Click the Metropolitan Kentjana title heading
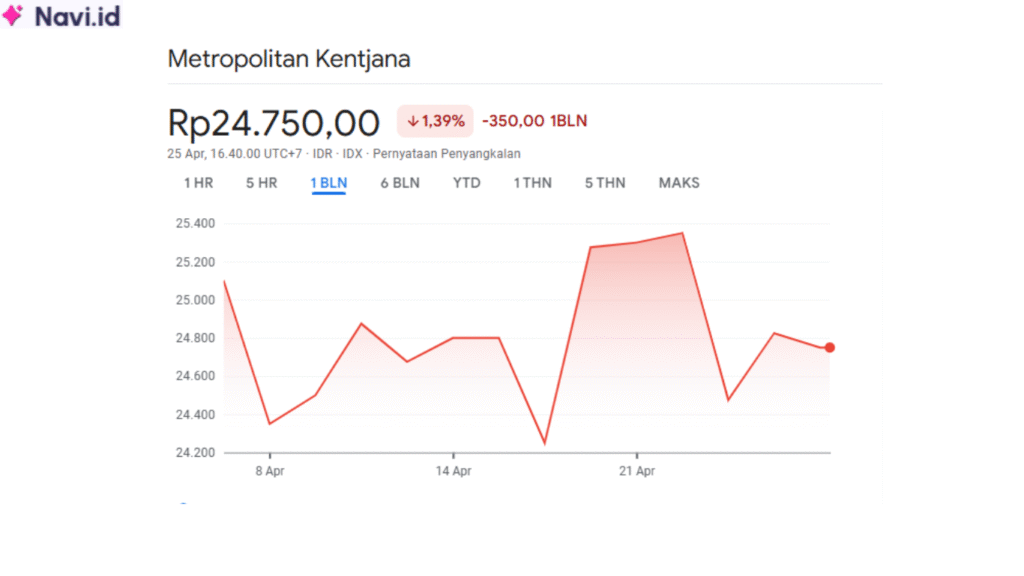 click(288, 59)
